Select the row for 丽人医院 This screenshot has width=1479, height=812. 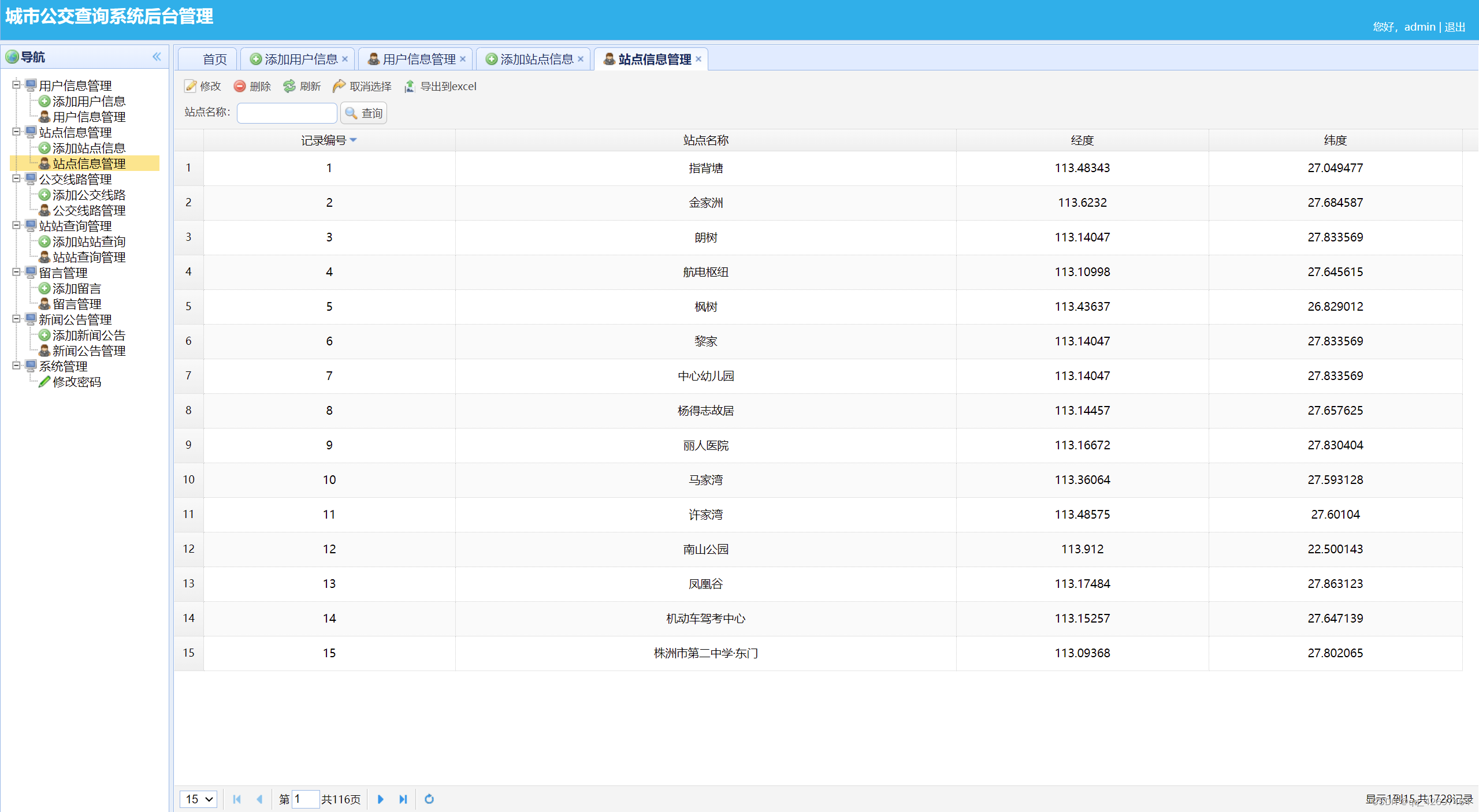click(x=818, y=445)
